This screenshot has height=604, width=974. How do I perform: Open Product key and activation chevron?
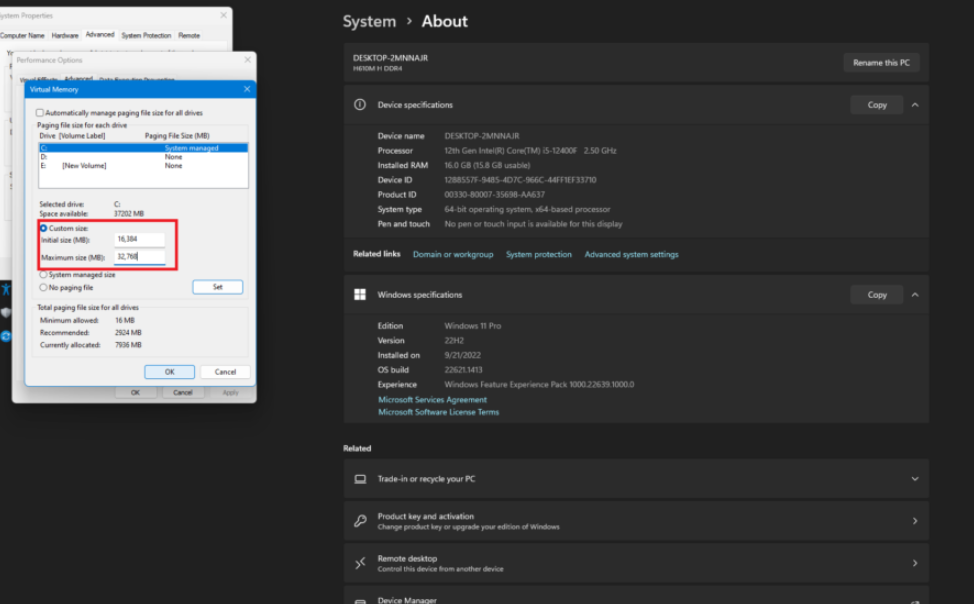pos(914,521)
